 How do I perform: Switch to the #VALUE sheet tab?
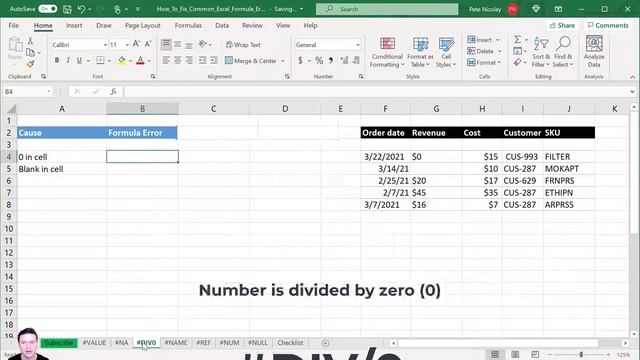click(94, 343)
